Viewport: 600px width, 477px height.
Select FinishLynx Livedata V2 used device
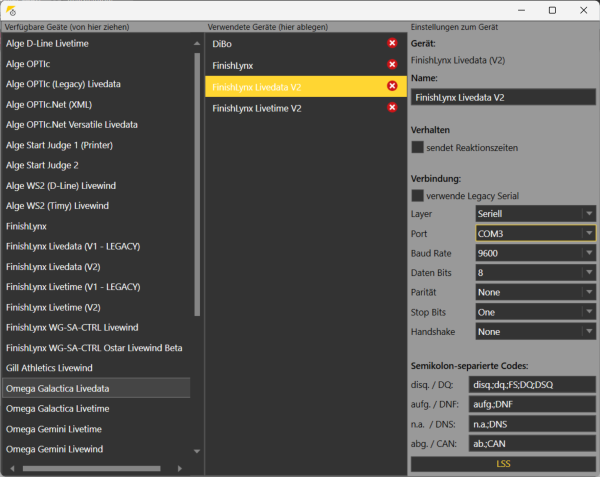point(306,86)
